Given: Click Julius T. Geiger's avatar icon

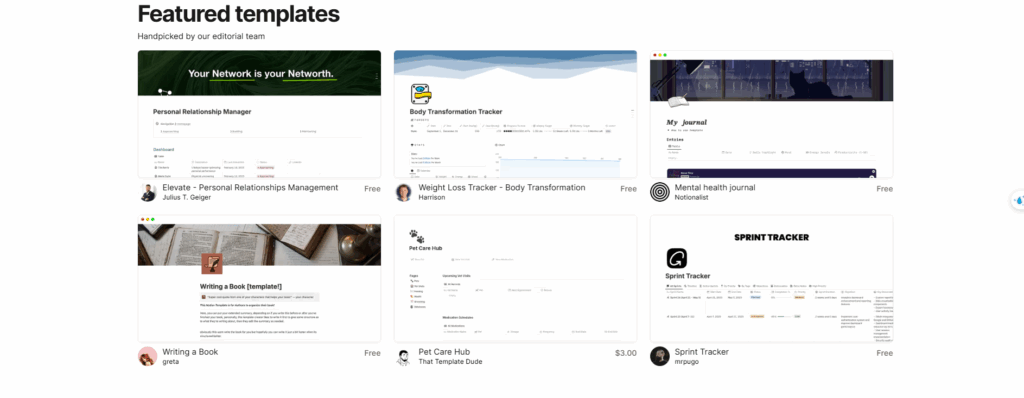Looking at the screenshot, I should point(148,192).
